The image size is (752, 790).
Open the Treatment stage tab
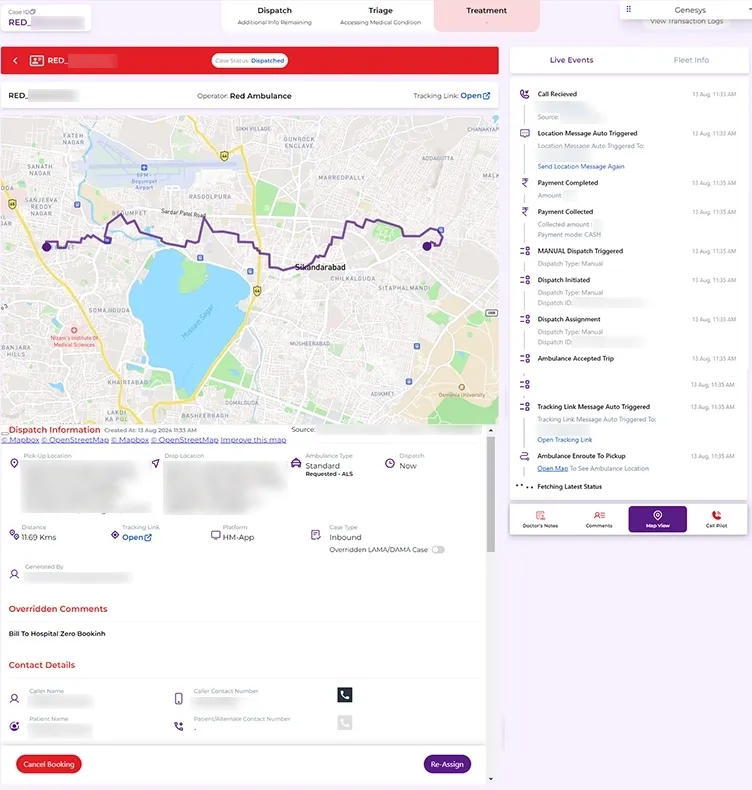point(487,16)
